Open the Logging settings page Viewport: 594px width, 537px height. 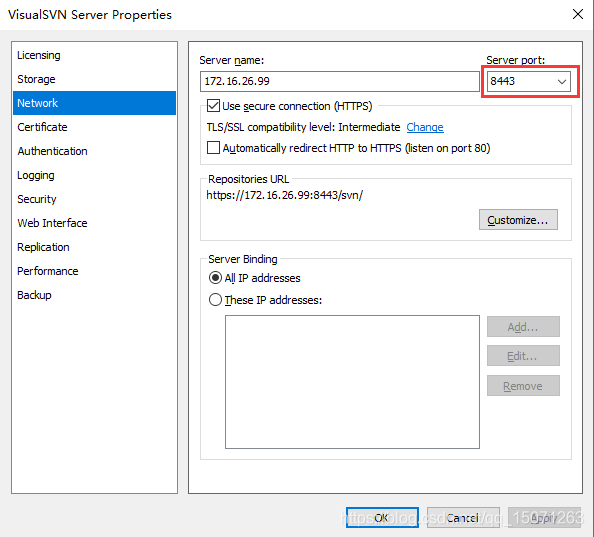94,175
